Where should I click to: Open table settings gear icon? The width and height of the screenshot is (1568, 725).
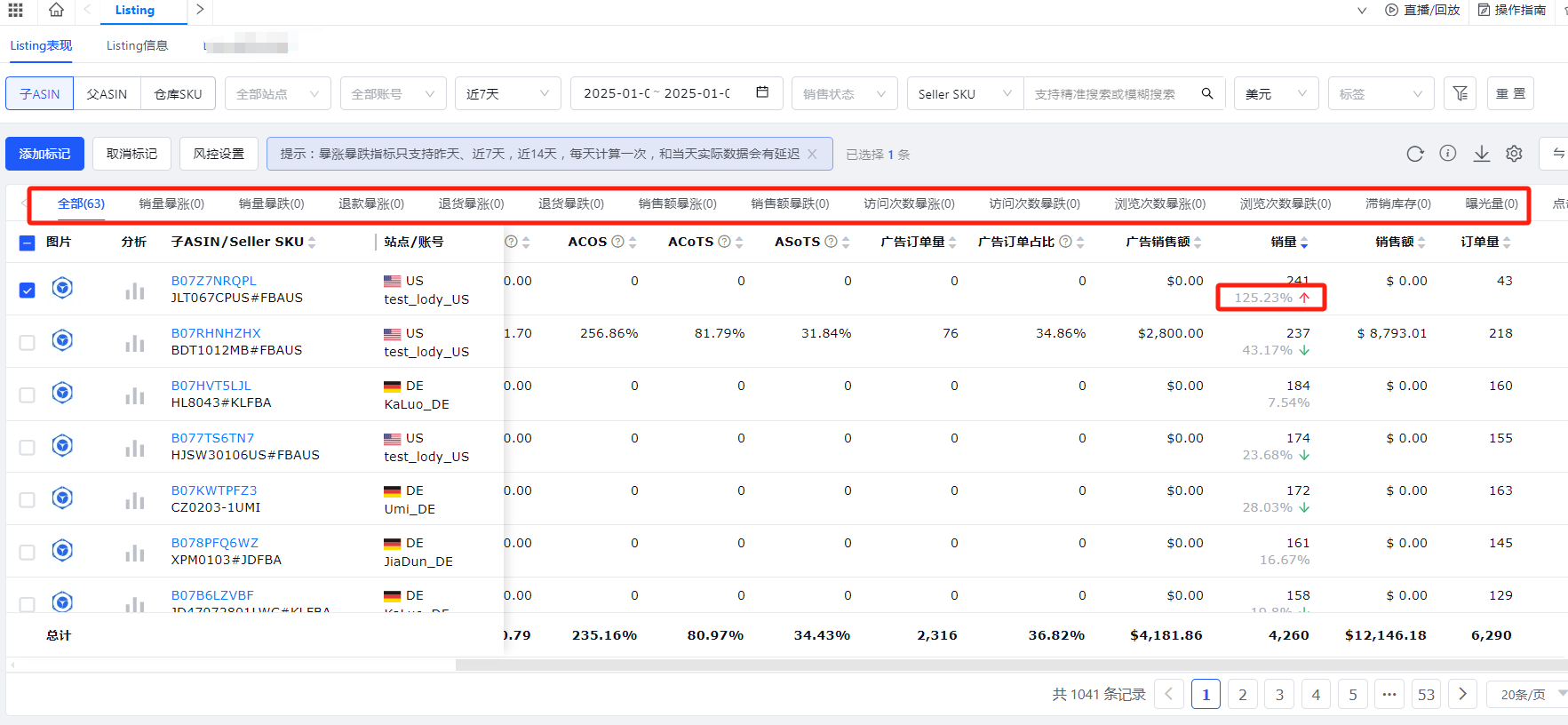[1514, 154]
